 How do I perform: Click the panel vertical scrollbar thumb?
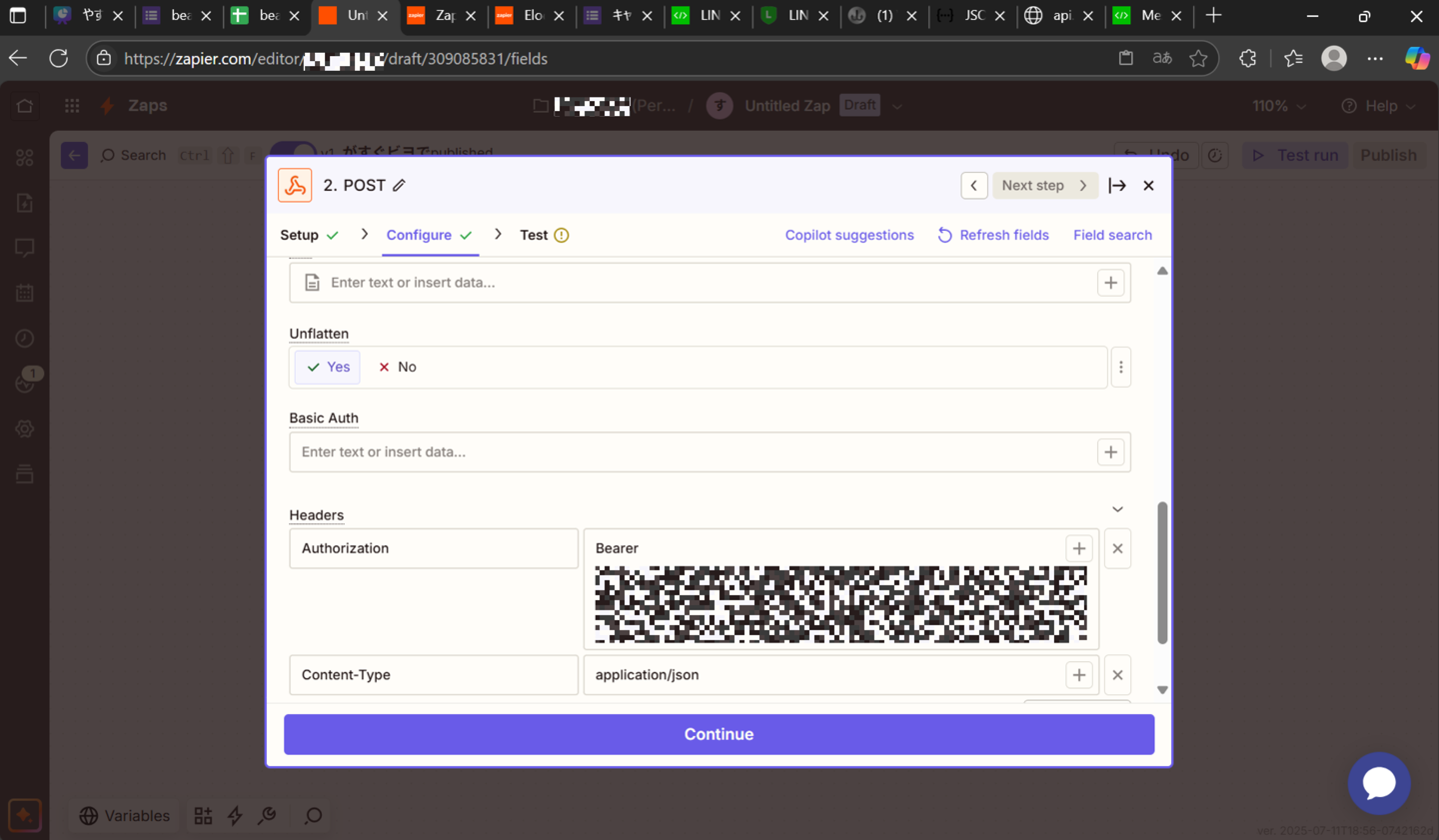click(1162, 572)
